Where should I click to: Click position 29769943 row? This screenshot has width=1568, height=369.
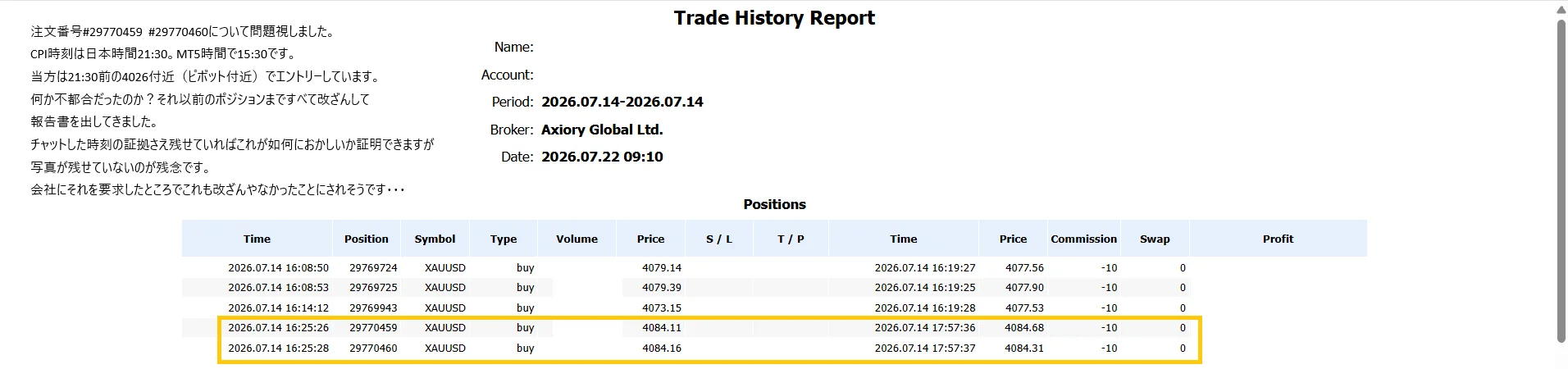774,307
